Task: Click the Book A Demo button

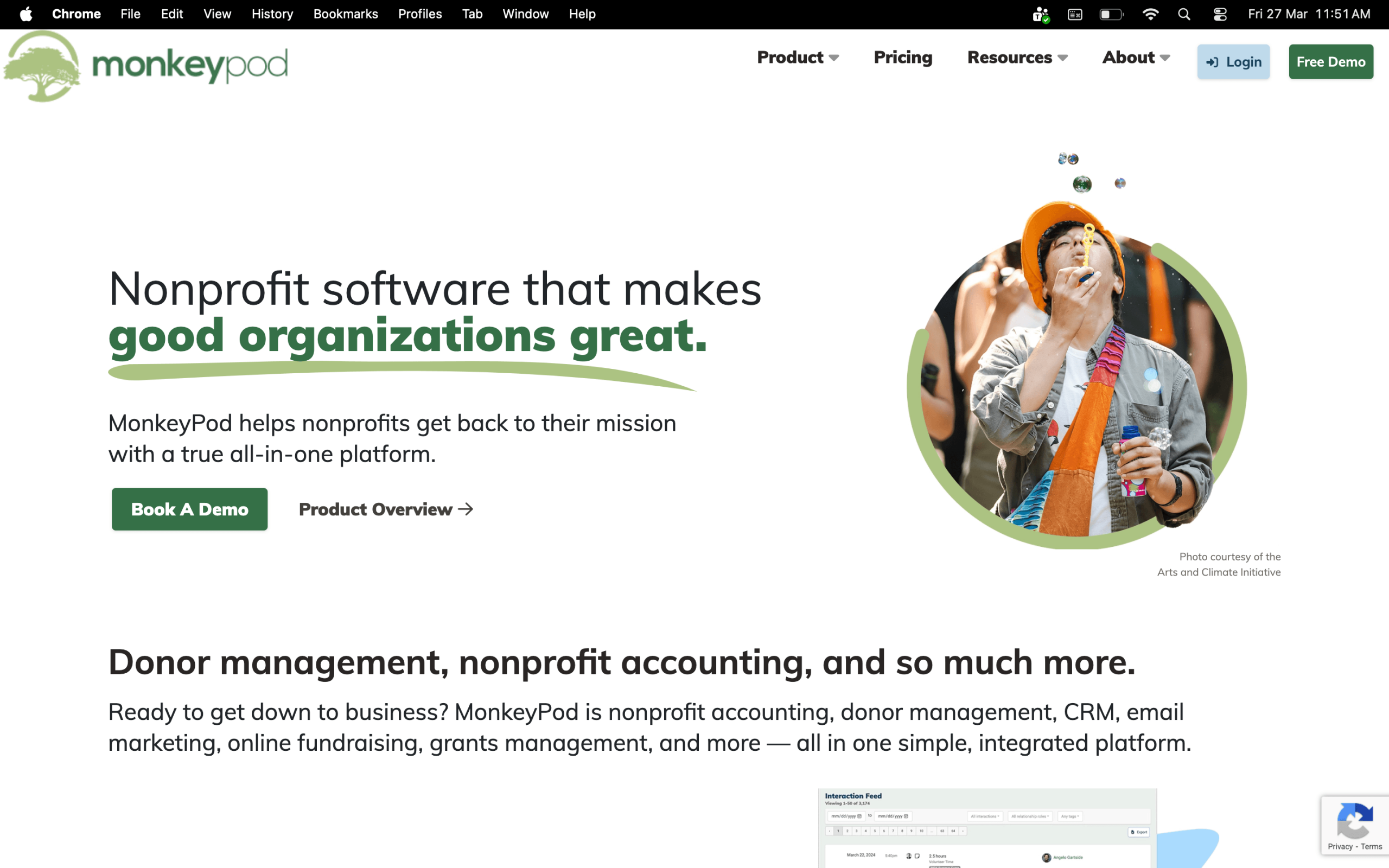Action: click(x=189, y=509)
